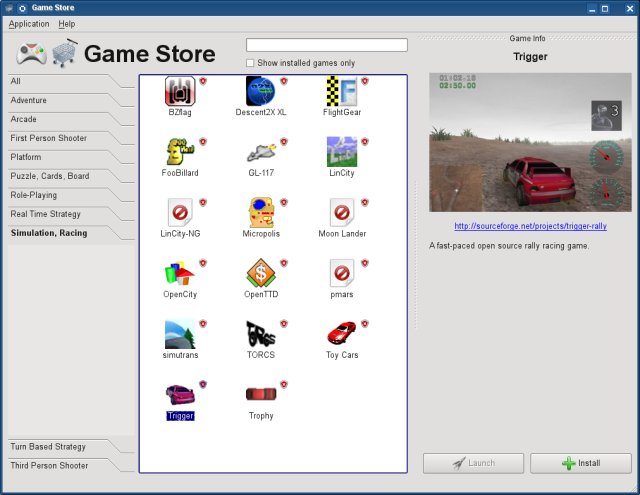Enable Show installed games only checkbox
The height and width of the screenshot is (495, 640).
251,63
